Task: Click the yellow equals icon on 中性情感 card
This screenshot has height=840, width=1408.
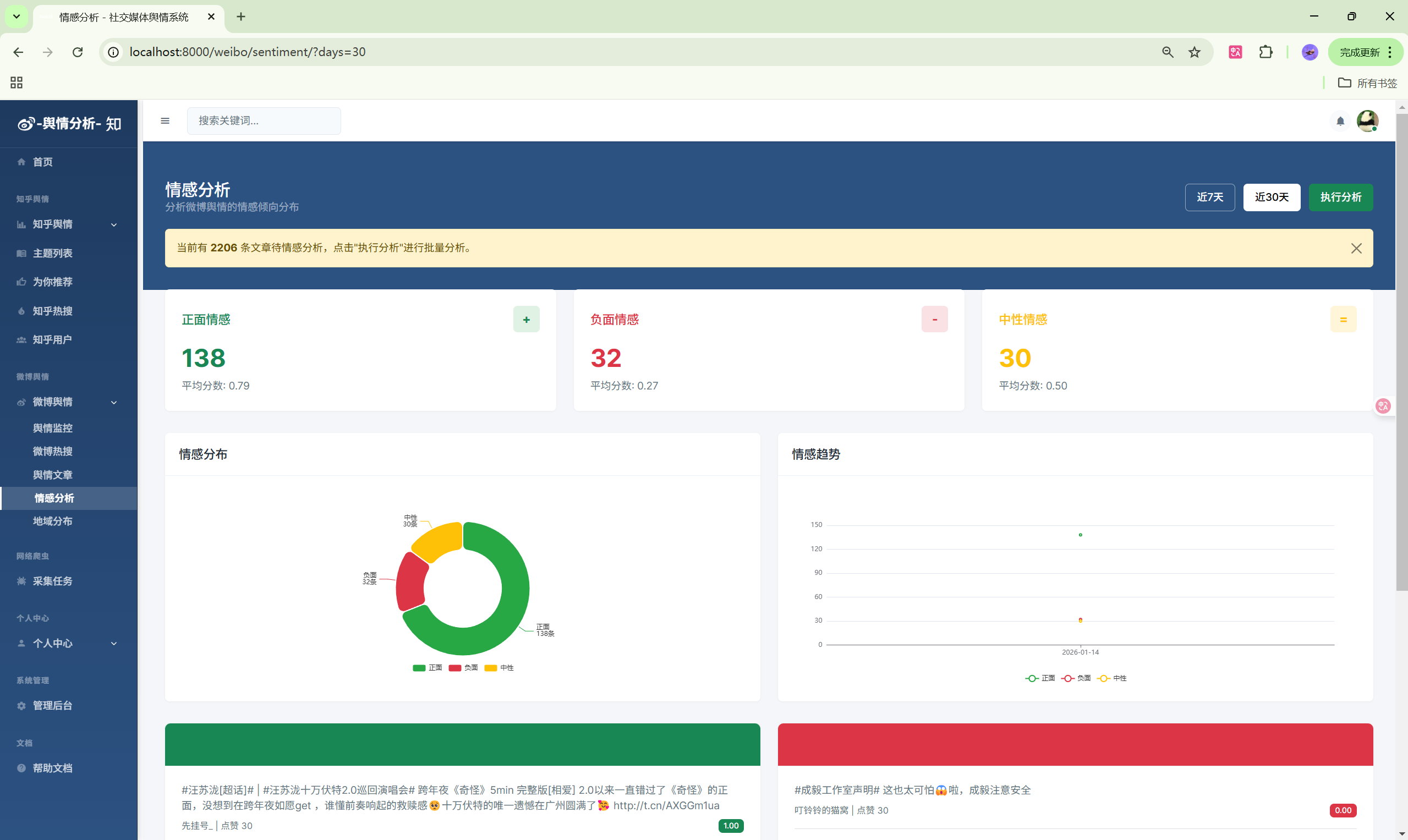Action: point(1343,319)
